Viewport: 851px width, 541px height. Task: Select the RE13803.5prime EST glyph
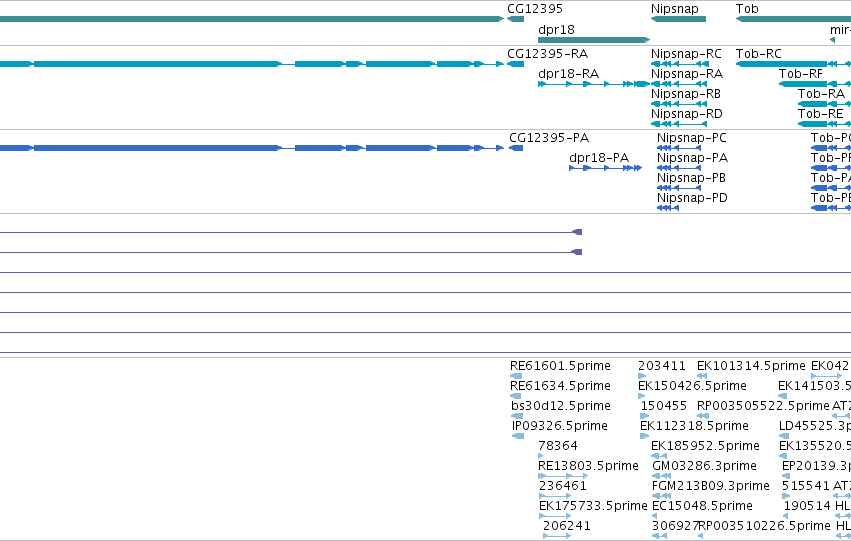click(563, 476)
